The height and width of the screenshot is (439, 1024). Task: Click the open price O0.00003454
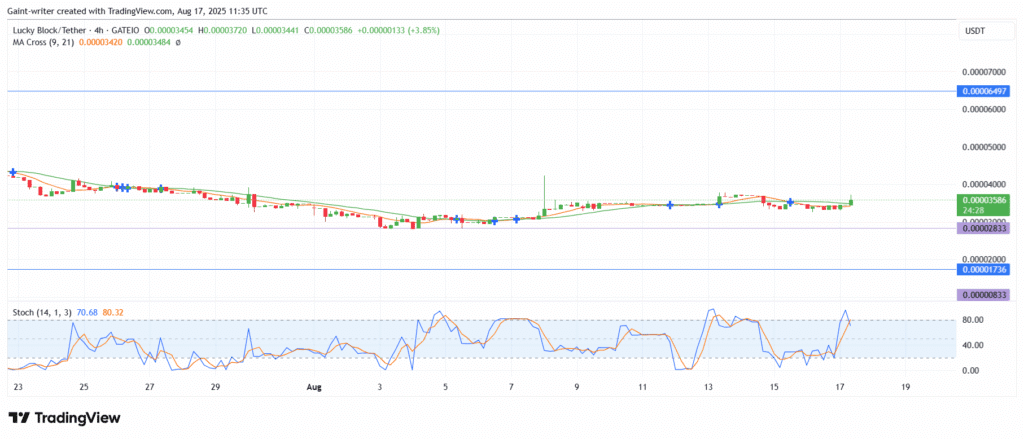[170, 31]
